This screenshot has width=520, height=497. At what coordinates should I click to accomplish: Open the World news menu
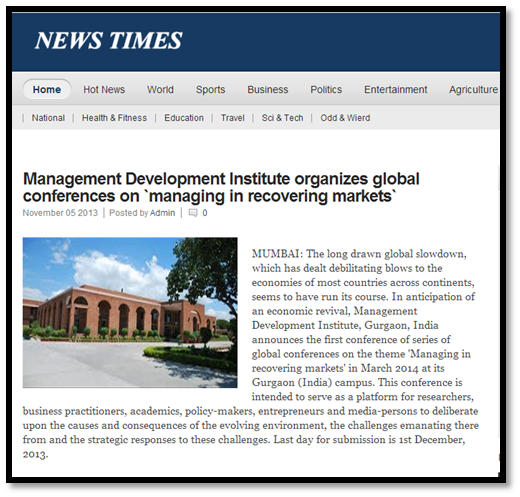pyautogui.click(x=160, y=89)
